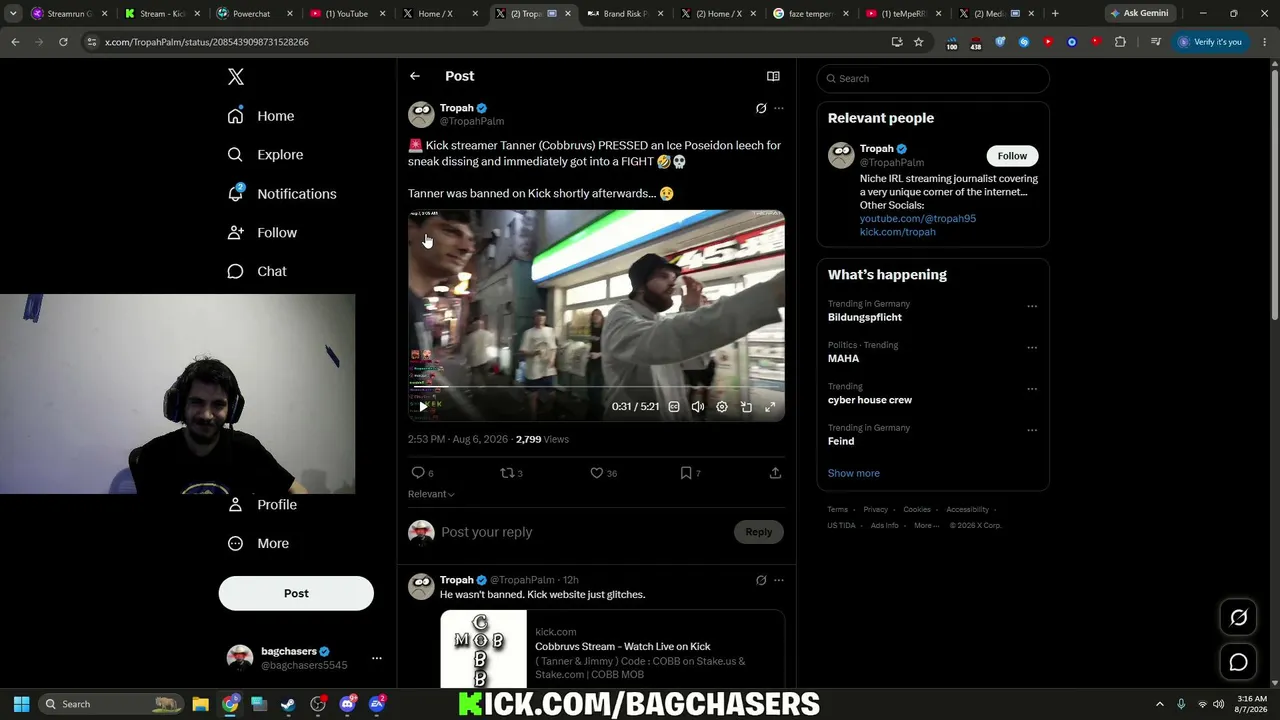Open floating Grok button
The height and width of the screenshot is (720, 1280).
[1238, 618]
